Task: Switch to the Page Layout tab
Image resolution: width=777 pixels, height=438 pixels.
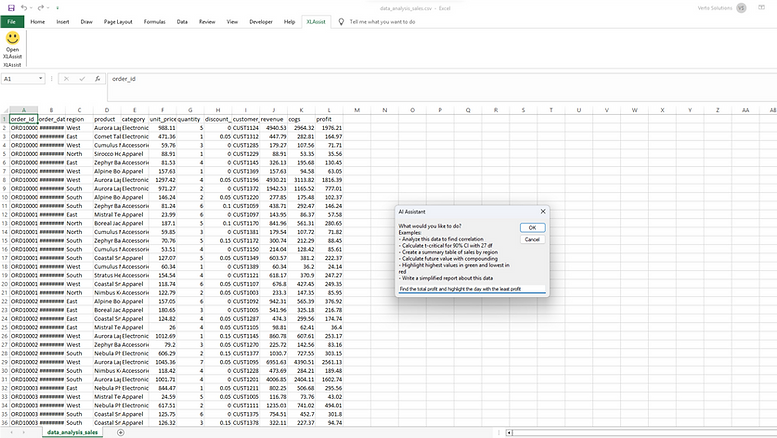Action: pyautogui.click(x=118, y=22)
